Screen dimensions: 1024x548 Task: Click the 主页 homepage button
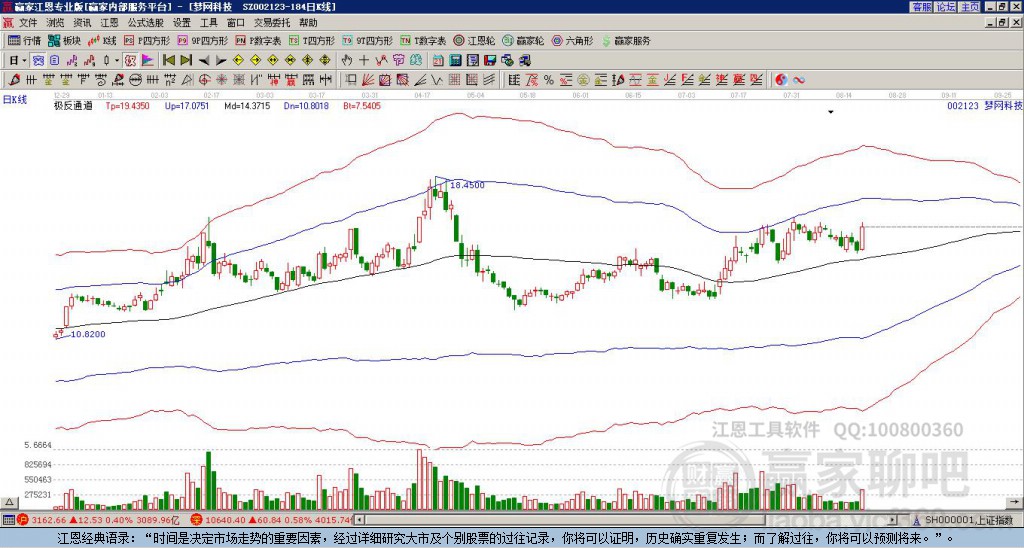[x=970, y=7]
